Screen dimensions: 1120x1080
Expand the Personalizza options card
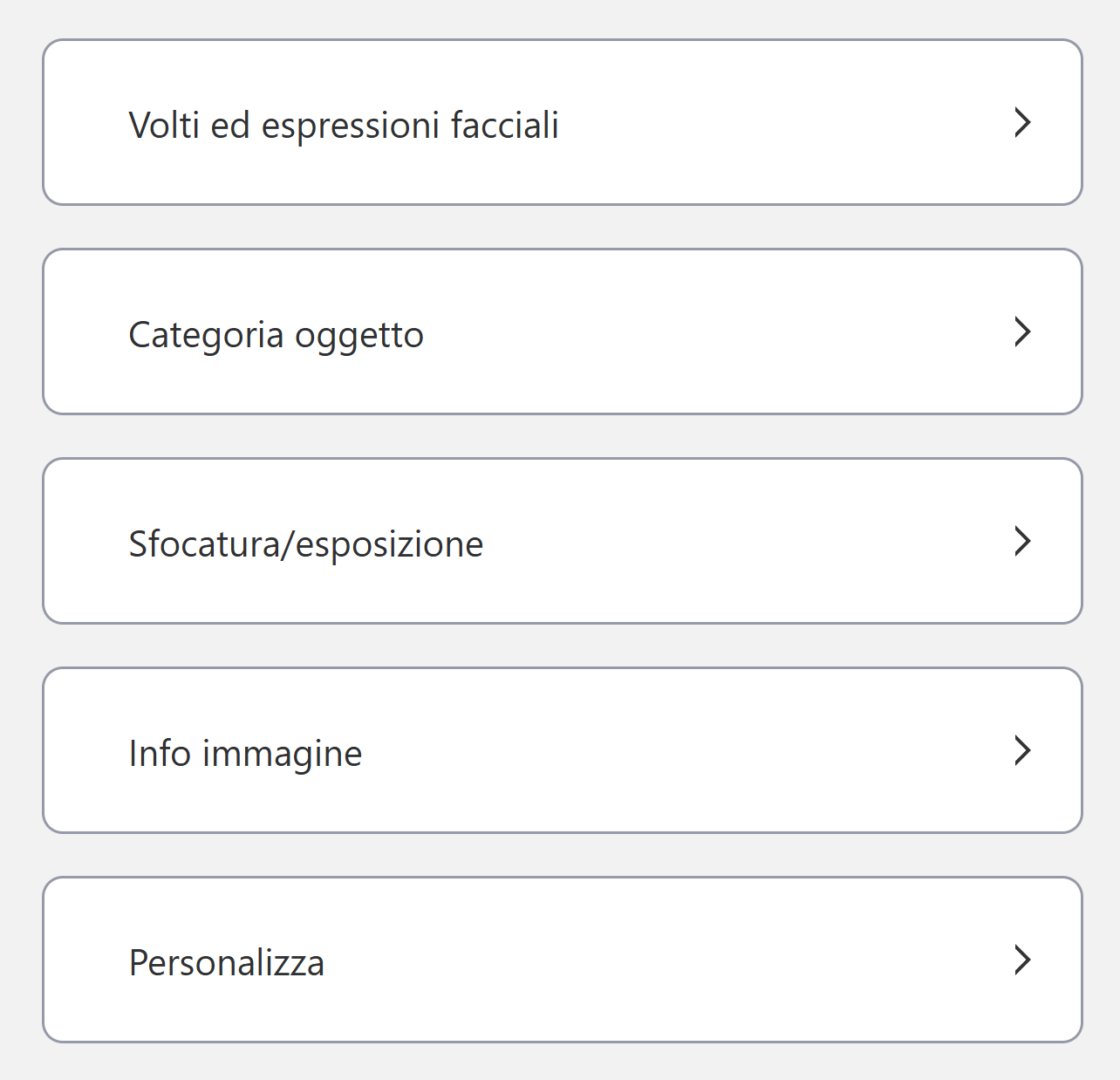(562, 960)
